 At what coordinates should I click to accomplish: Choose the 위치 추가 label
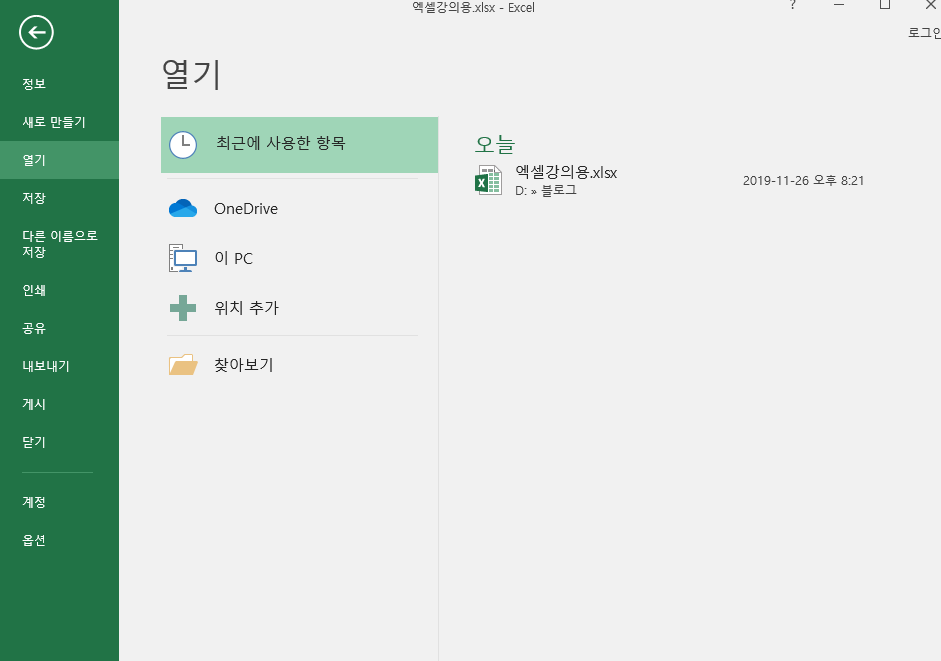(247, 308)
